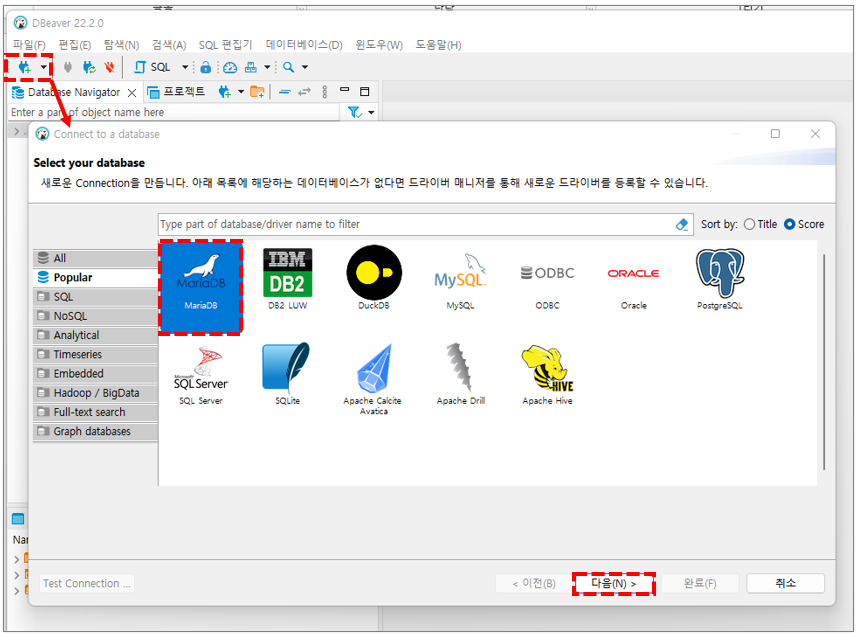Open the 편집(E) menu

pyautogui.click(x=75, y=45)
